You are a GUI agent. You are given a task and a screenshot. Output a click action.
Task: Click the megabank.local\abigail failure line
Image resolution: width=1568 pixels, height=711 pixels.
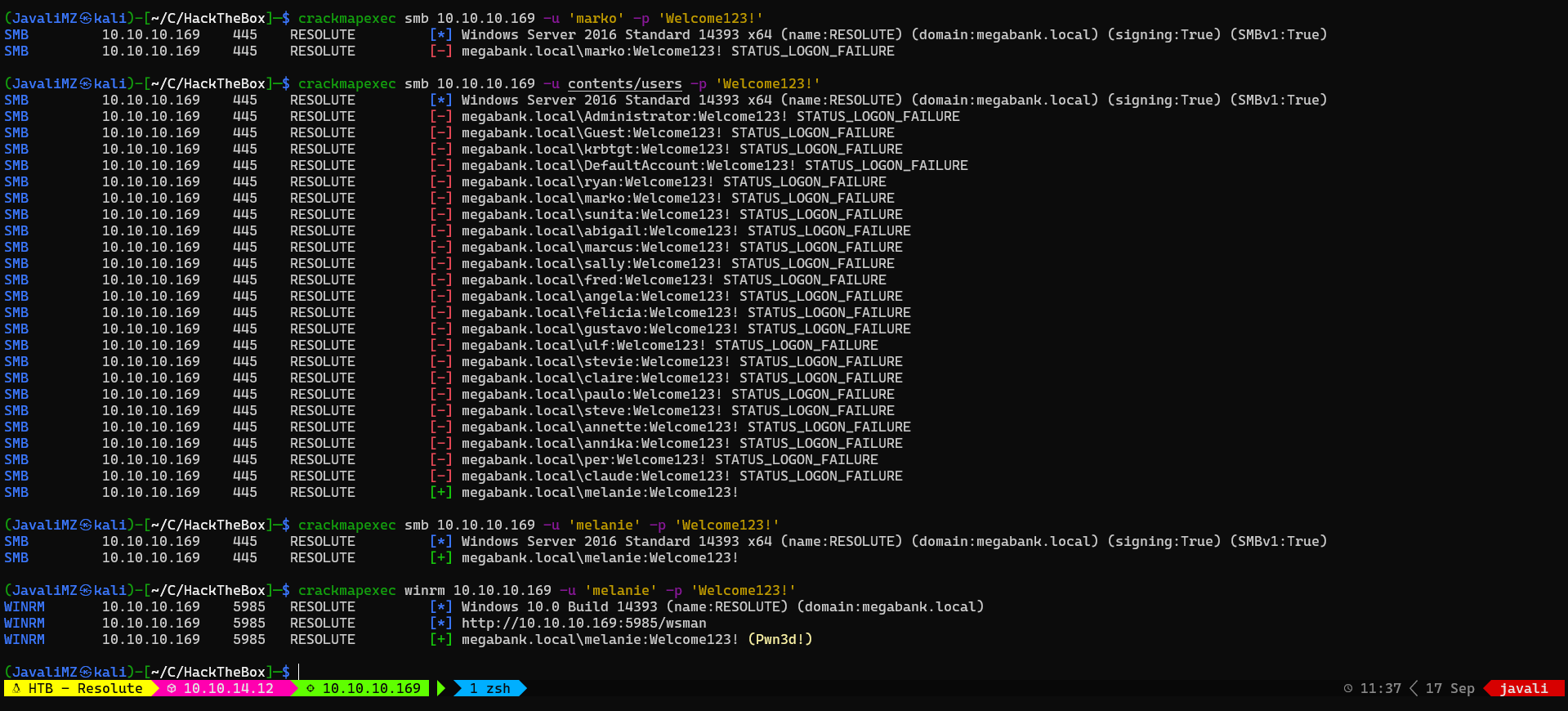686,230
